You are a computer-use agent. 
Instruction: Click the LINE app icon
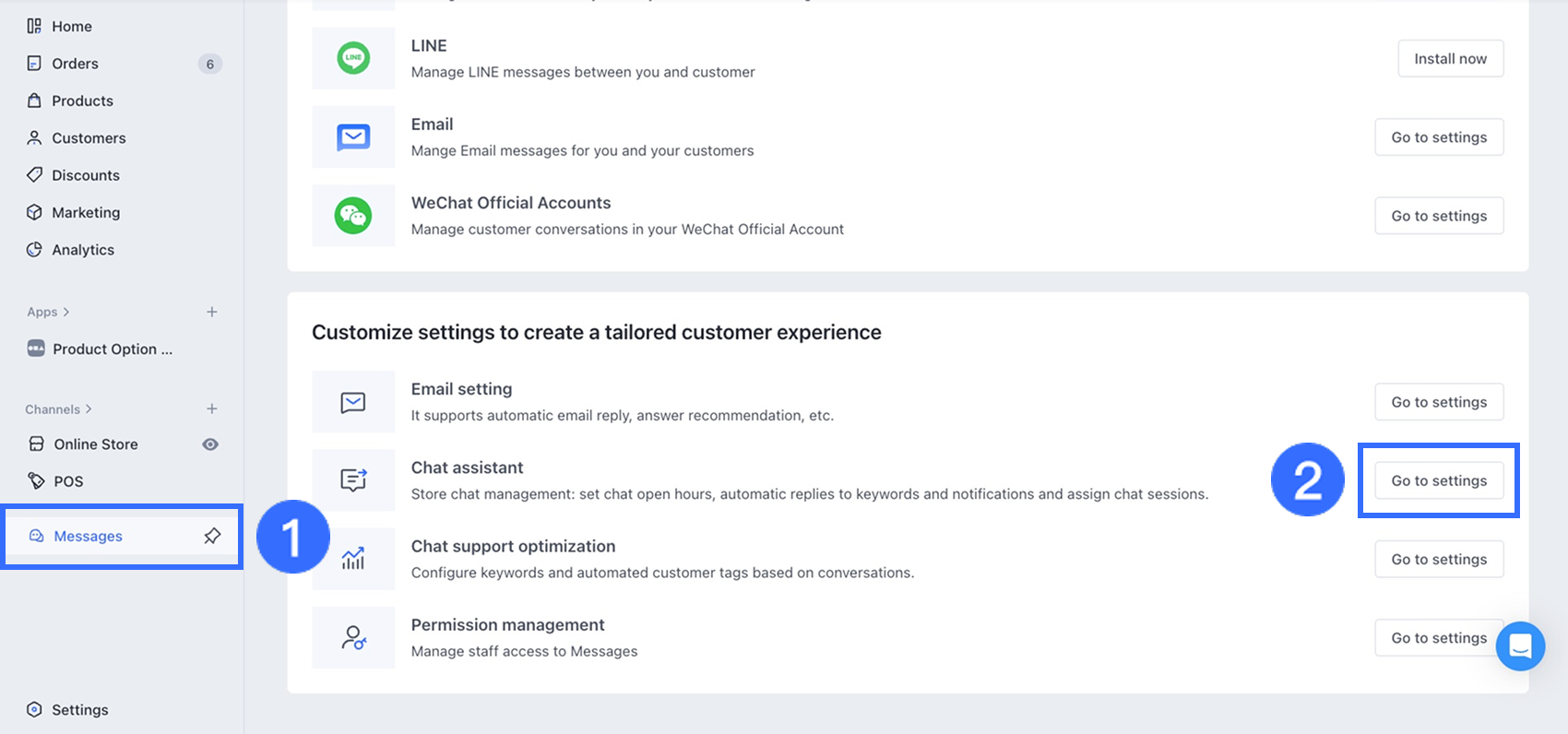353,58
